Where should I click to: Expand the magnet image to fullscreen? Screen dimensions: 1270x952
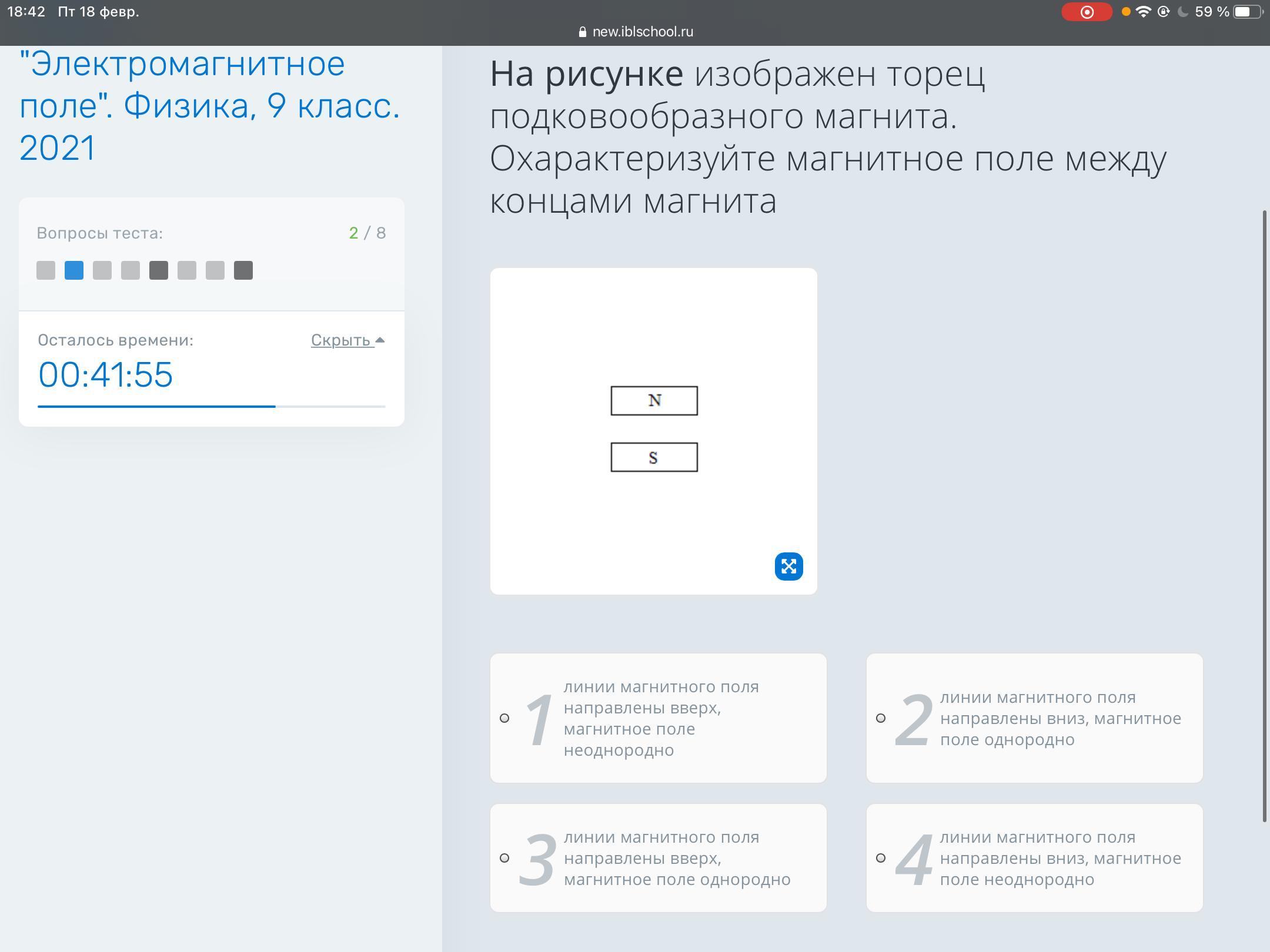pos(788,566)
